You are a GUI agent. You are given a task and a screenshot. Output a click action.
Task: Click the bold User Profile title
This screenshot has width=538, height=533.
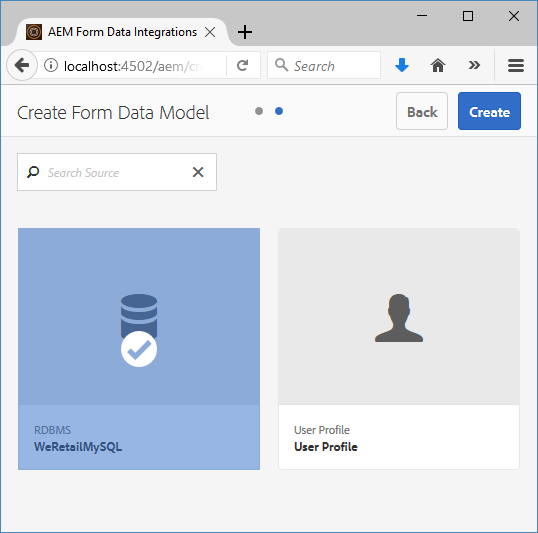pos(326,447)
